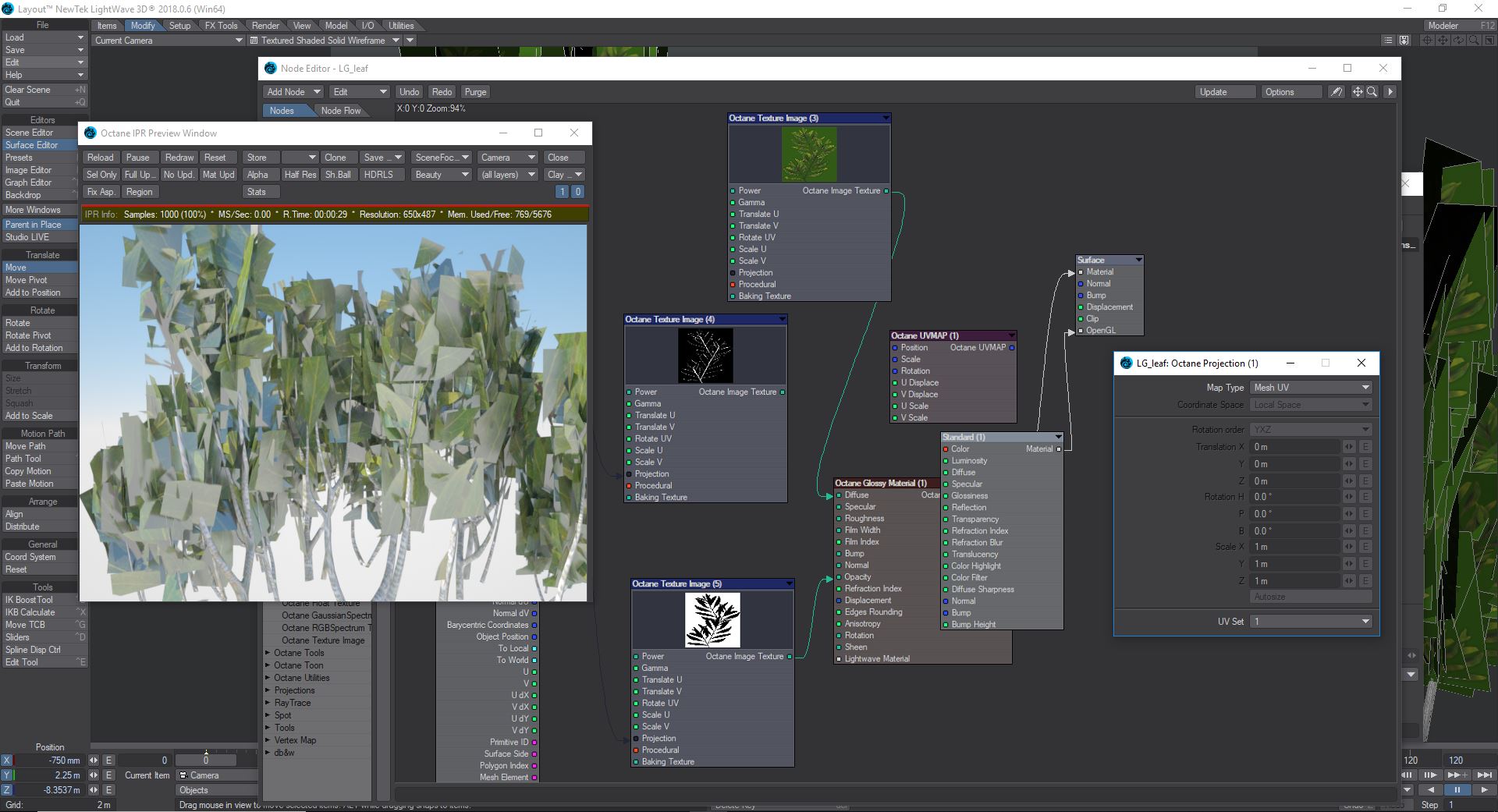Toggle No Upd. in IPR window

[179, 175]
